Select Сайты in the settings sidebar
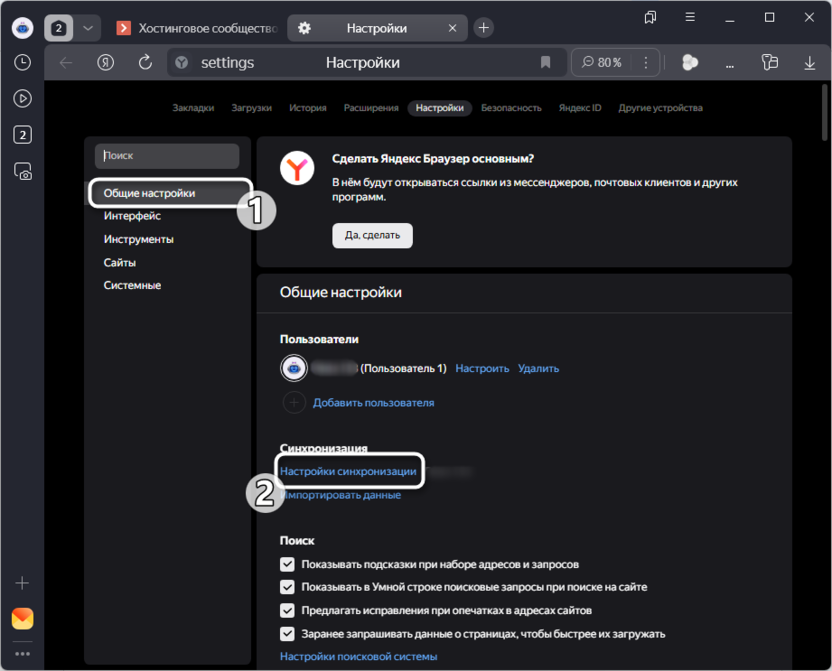 119,263
